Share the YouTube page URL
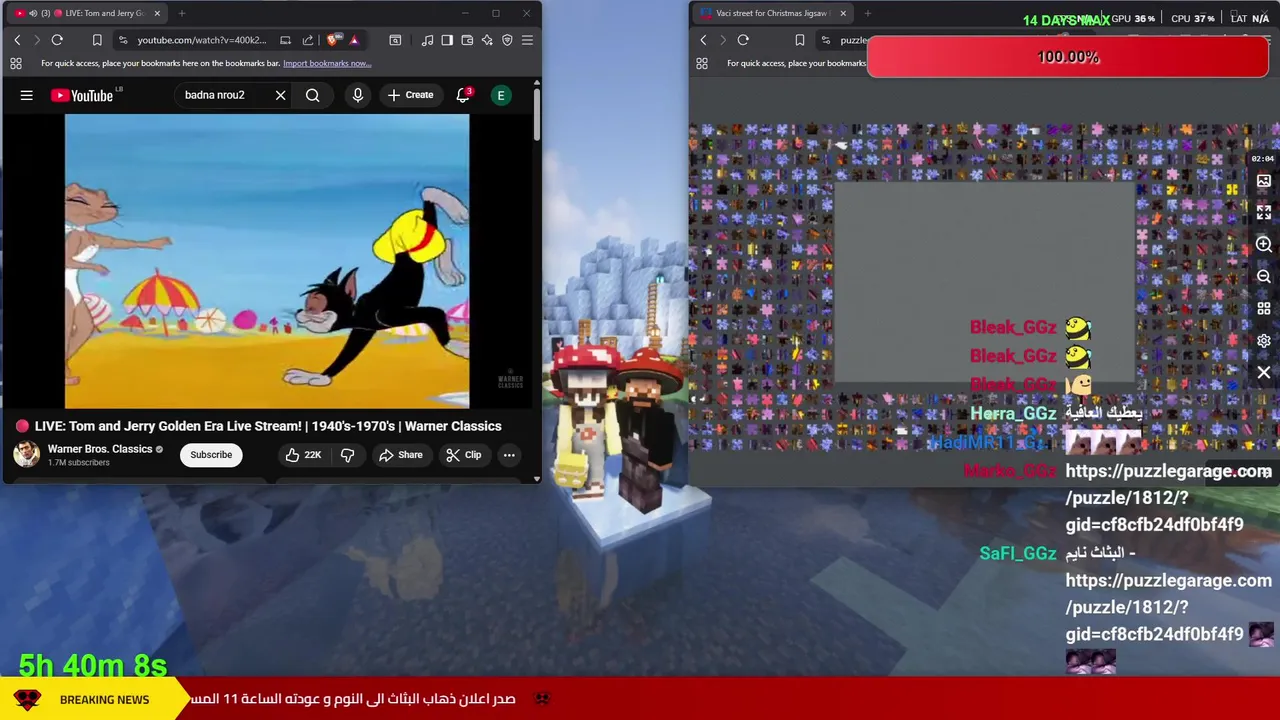Screen dimensions: 1280x720 [x=308, y=40]
